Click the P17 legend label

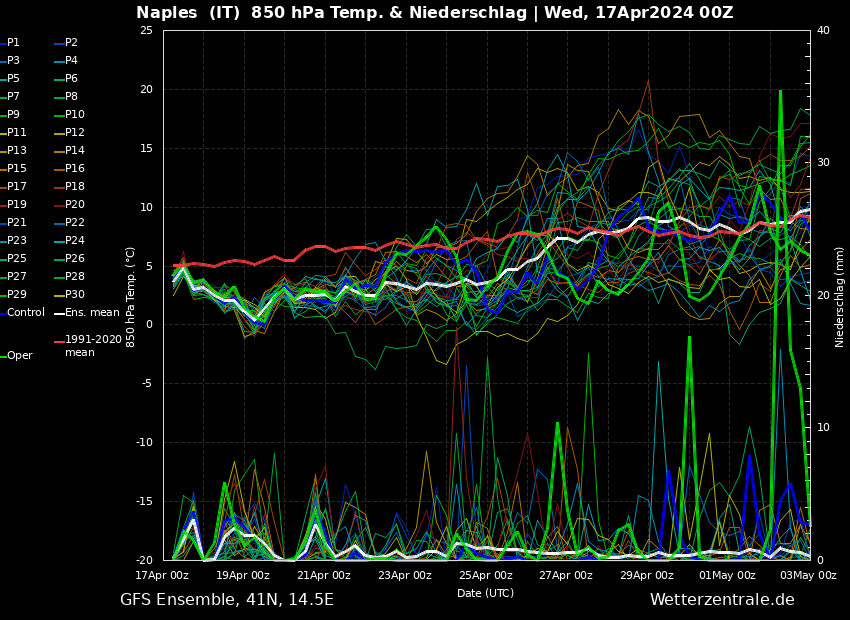13,186
